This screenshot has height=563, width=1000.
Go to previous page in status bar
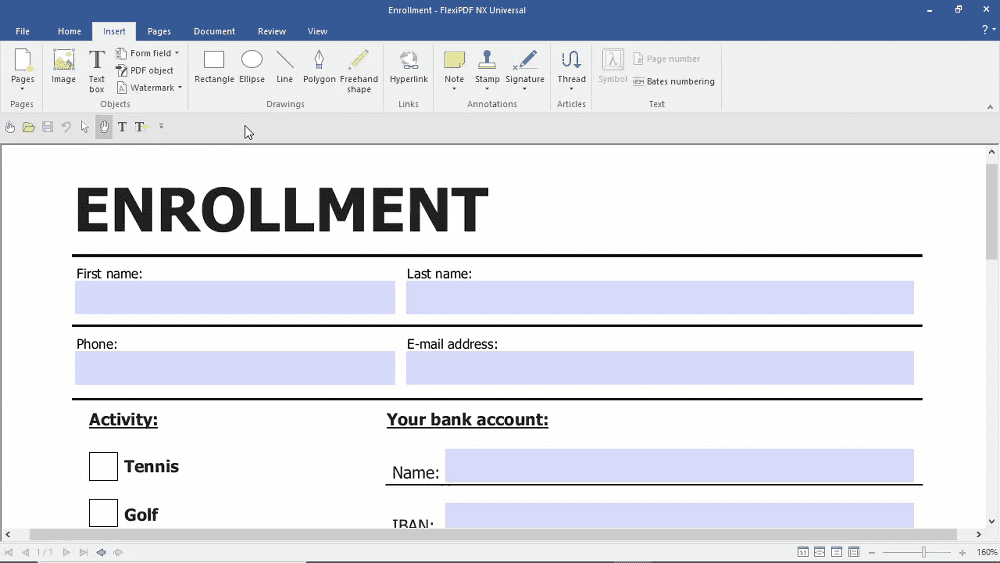(x=25, y=552)
